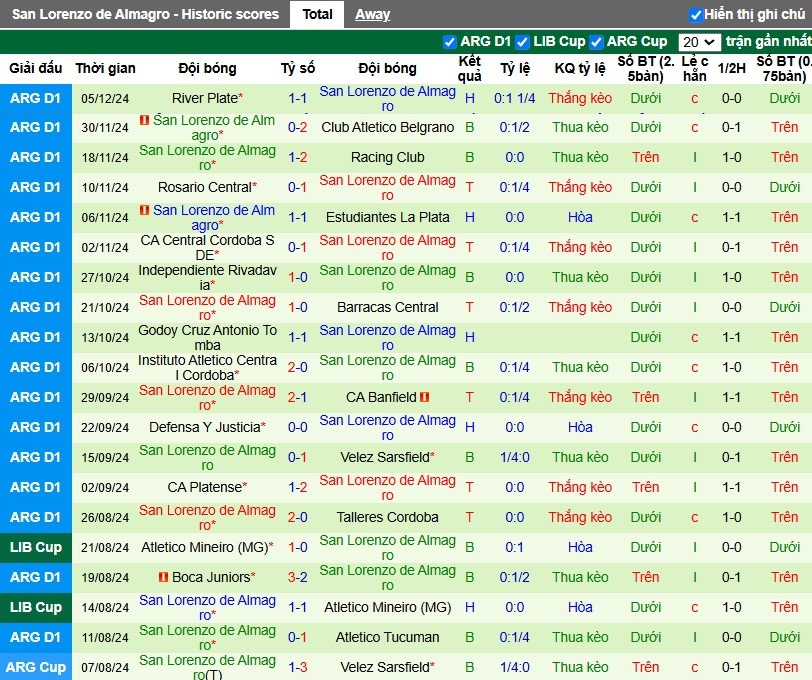Viewport: 812px width, 680px height.
Task: Open Estudiantes La Plata team link
Action: tap(387, 217)
